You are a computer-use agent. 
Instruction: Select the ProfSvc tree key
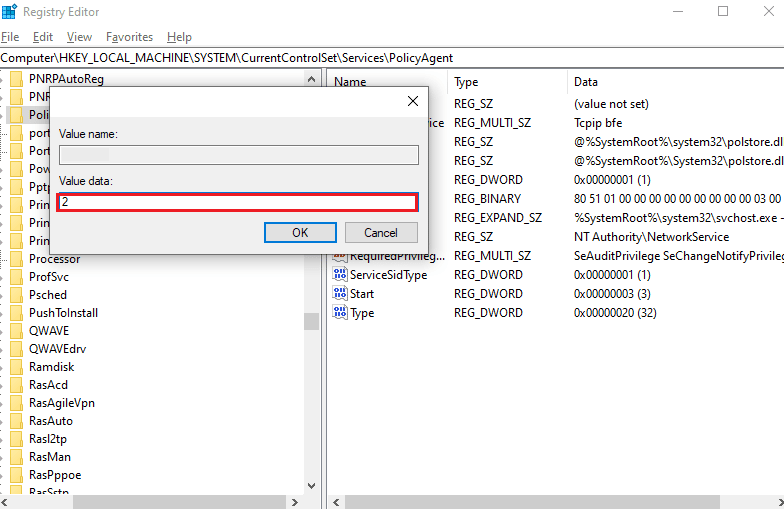(49, 277)
